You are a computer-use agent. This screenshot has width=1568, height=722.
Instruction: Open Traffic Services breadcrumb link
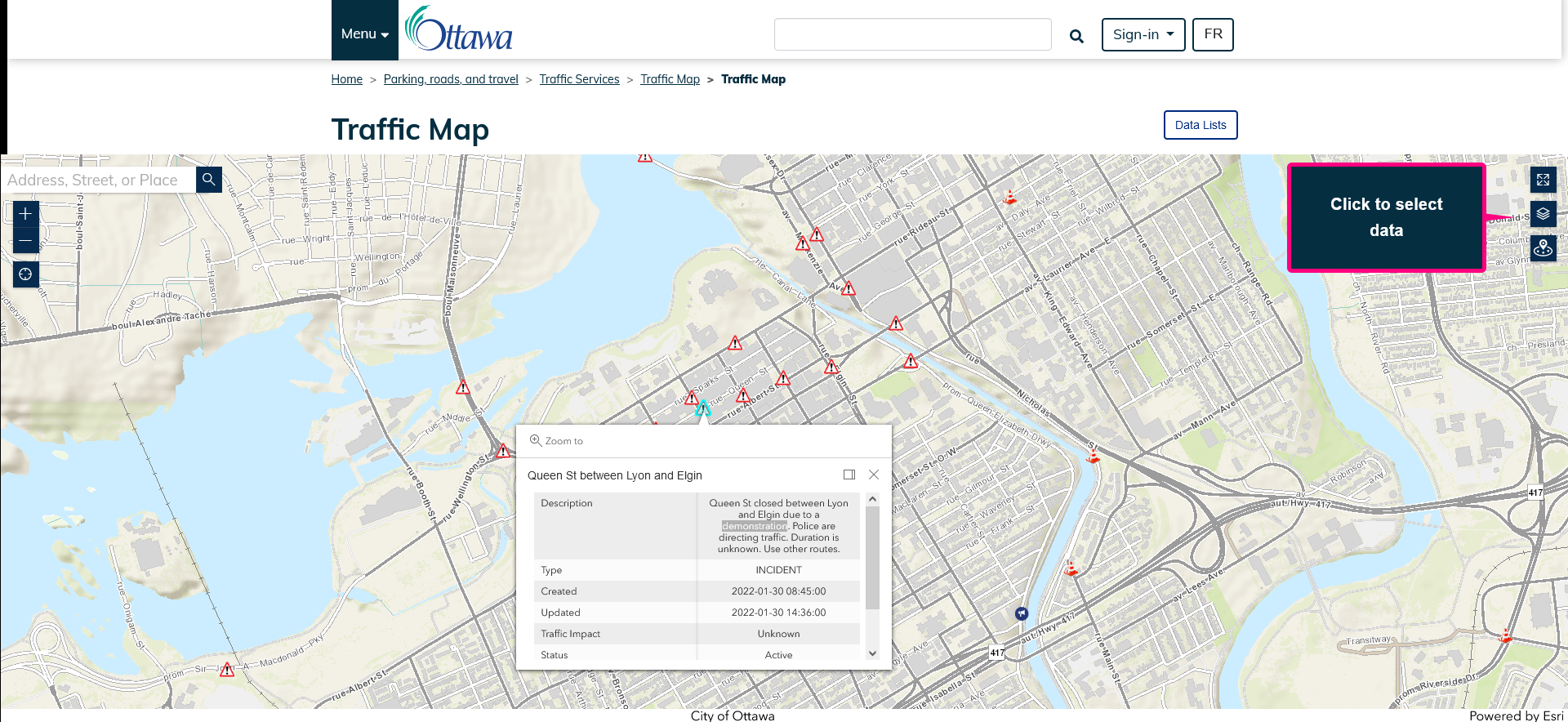[579, 79]
